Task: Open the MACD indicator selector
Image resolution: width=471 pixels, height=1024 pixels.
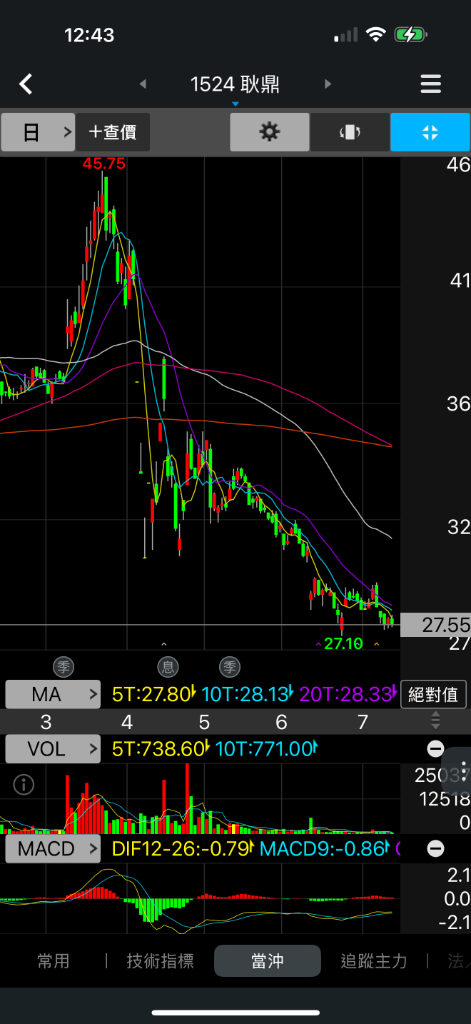Action: pos(53,849)
